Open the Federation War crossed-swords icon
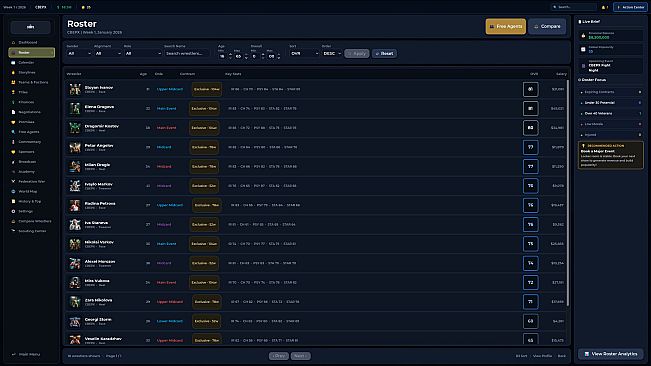The image size is (651, 366). pyautogui.click(x=13, y=182)
